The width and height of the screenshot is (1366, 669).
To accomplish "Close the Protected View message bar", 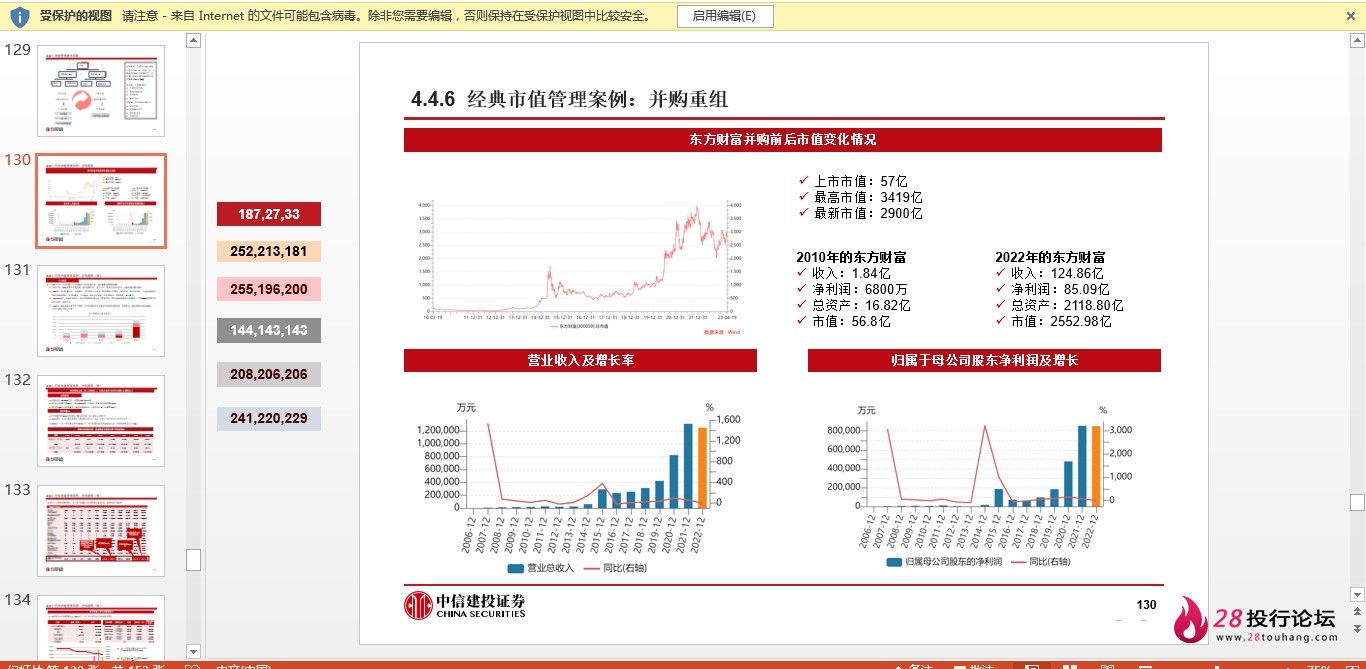I will (x=1350, y=16).
